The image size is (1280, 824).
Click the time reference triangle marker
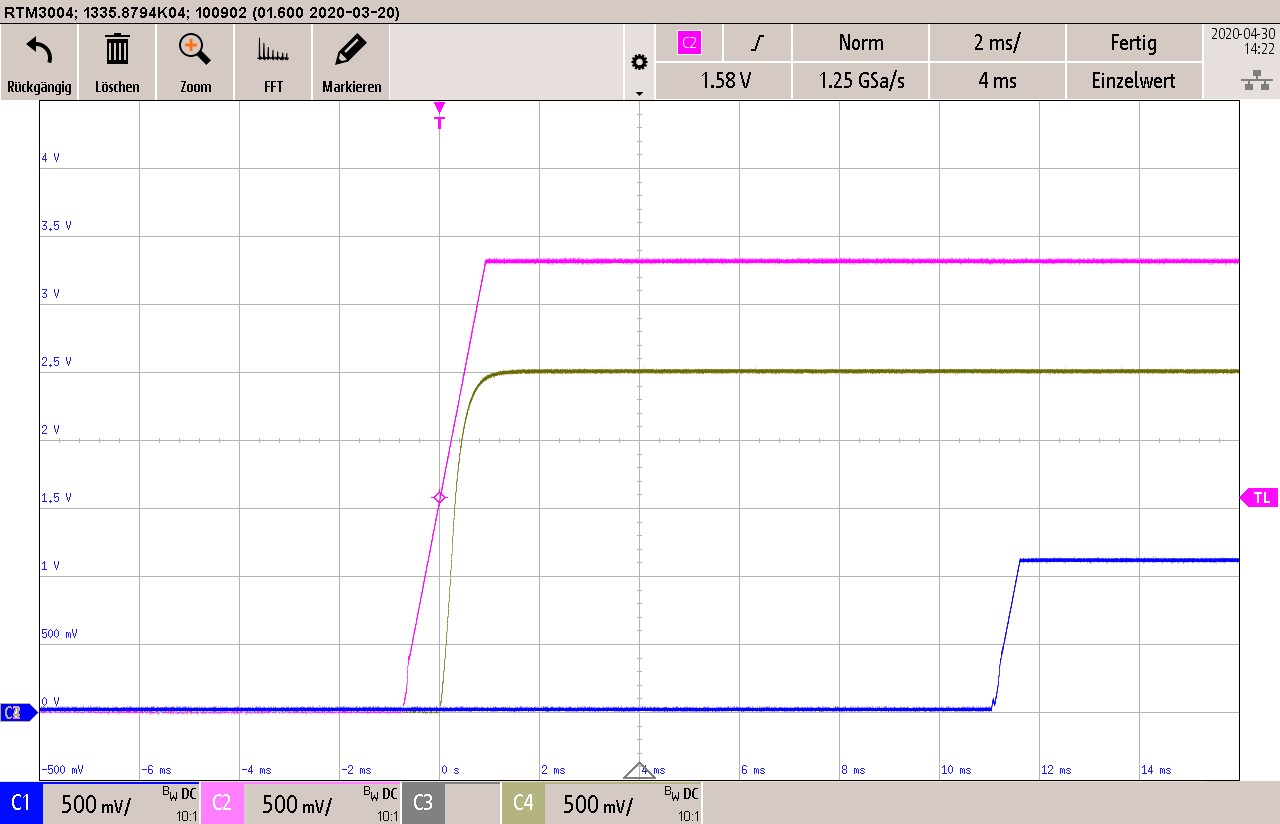click(x=638, y=770)
